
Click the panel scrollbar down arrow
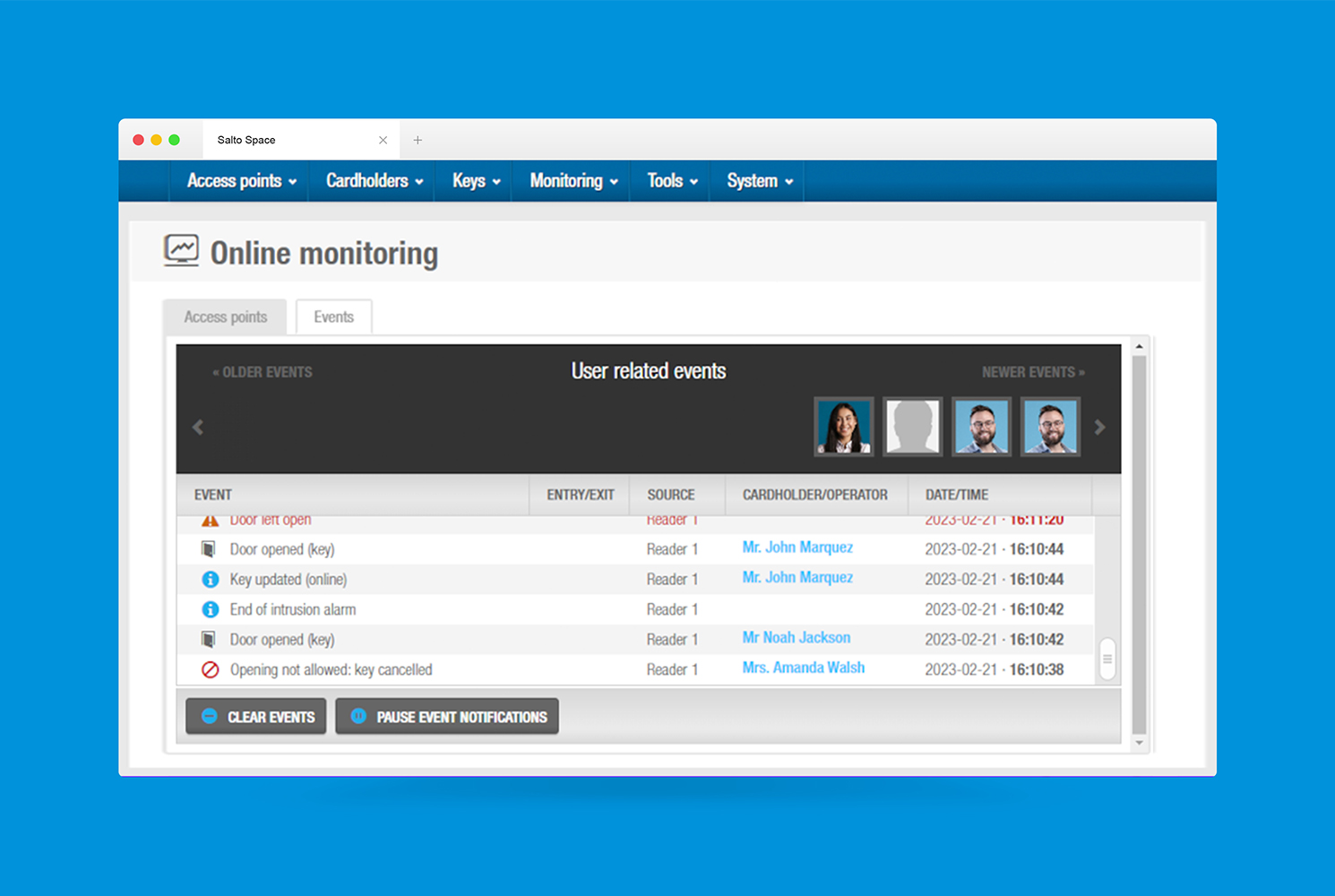click(1140, 743)
